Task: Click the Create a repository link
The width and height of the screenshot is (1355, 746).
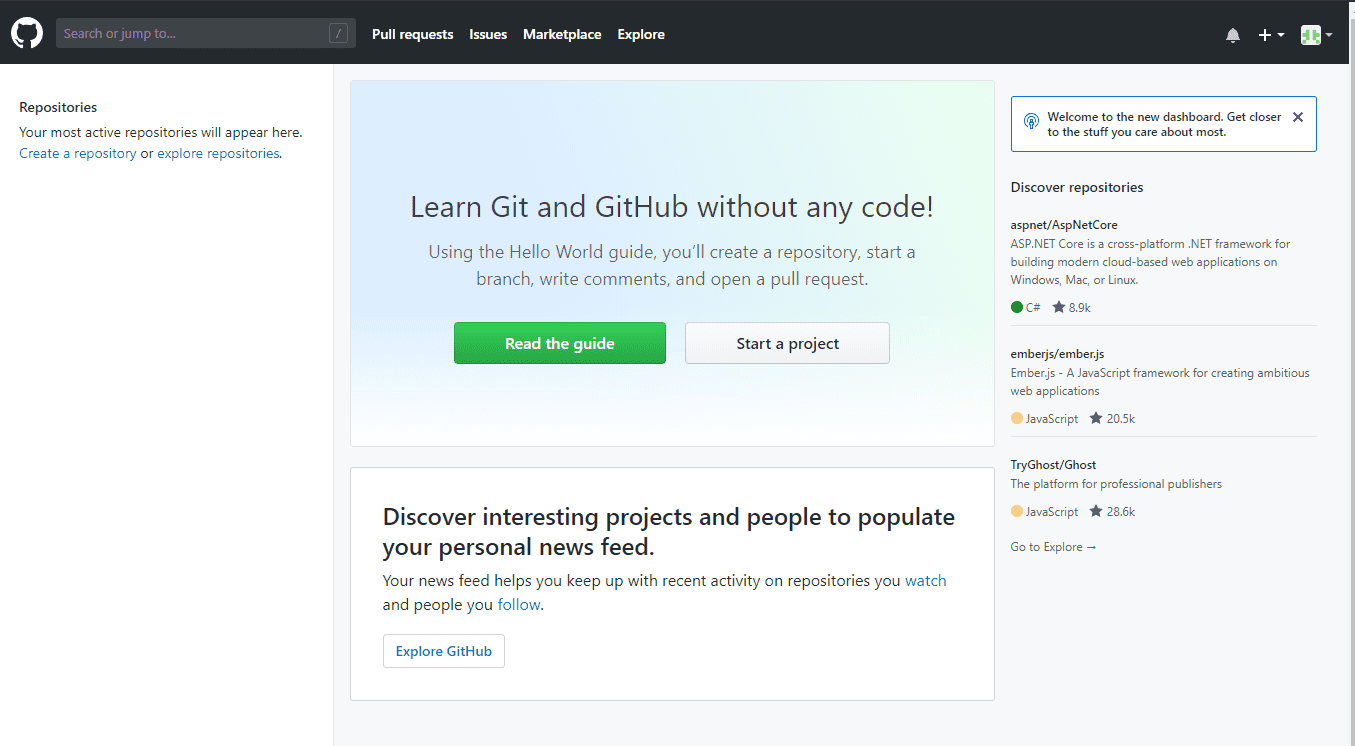Action: point(78,154)
